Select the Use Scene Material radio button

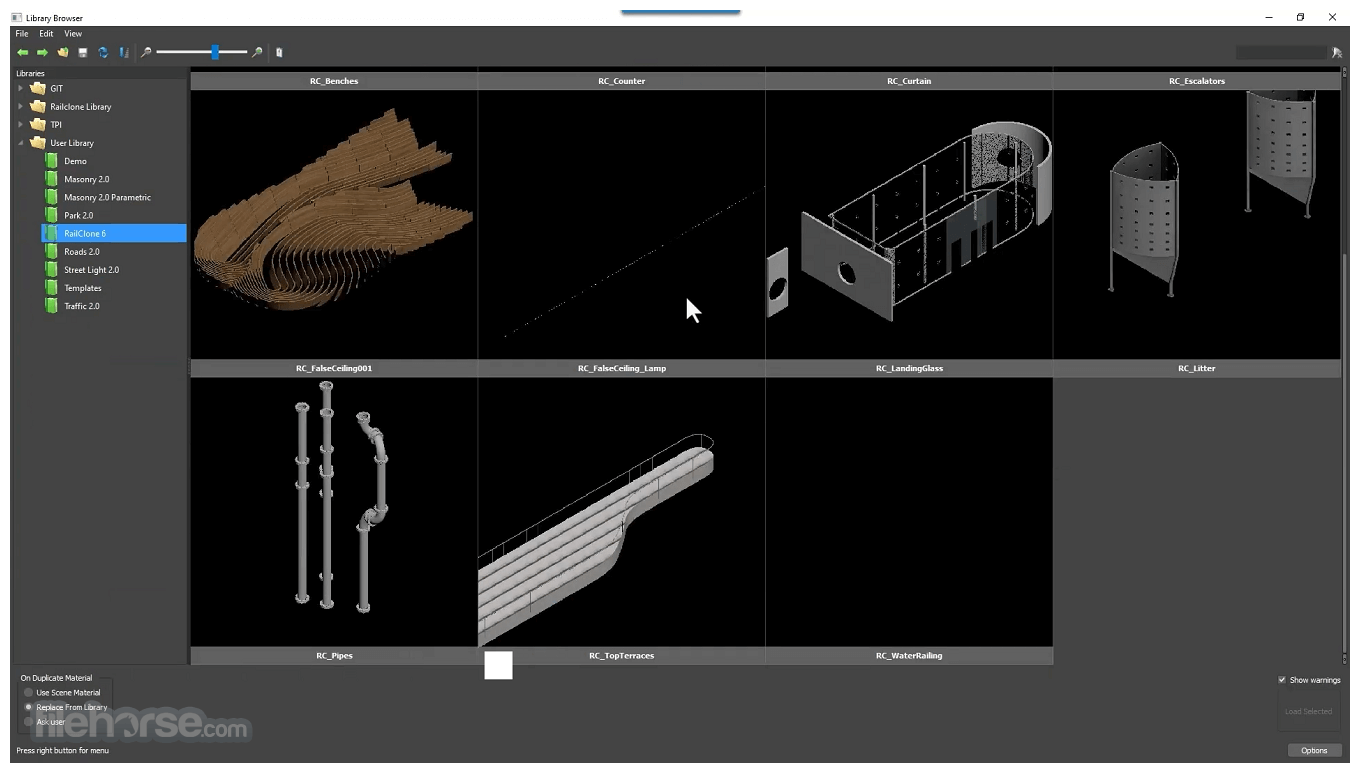click(x=29, y=692)
